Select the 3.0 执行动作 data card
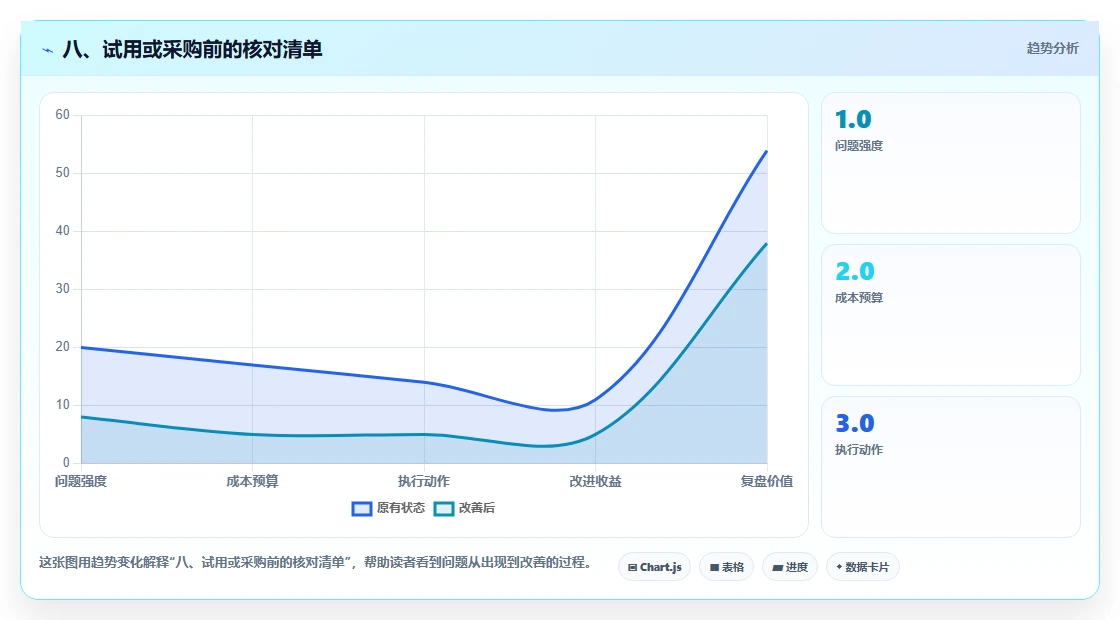The width and height of the screenshot is (1120, 620). click(951, 467)
